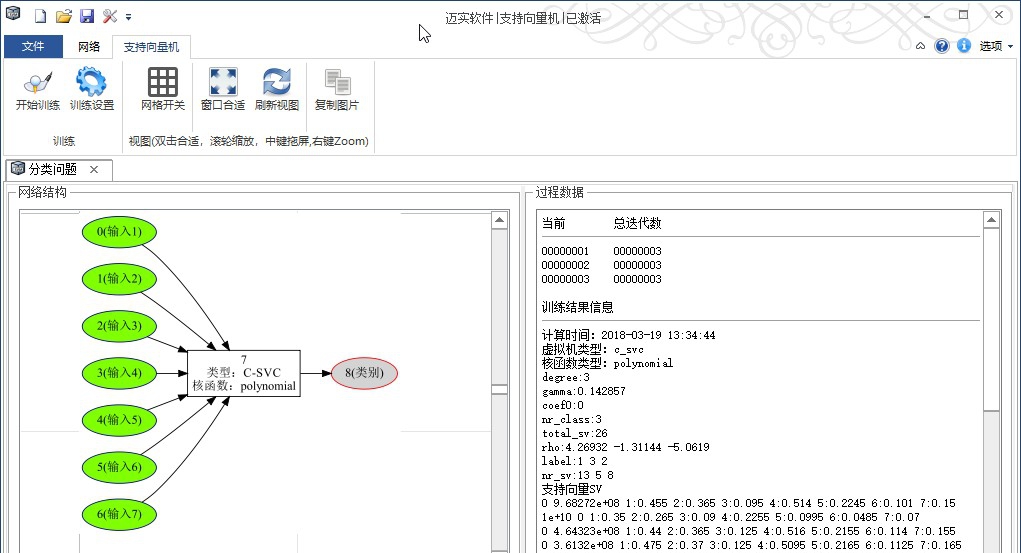Click the C-SVC polynomial node box

pyautogui.click(x=244, y=373)
